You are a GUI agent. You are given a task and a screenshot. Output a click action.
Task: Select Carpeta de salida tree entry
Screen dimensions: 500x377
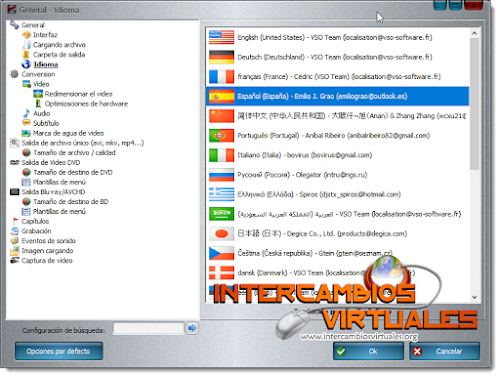(x=59, y=54)
